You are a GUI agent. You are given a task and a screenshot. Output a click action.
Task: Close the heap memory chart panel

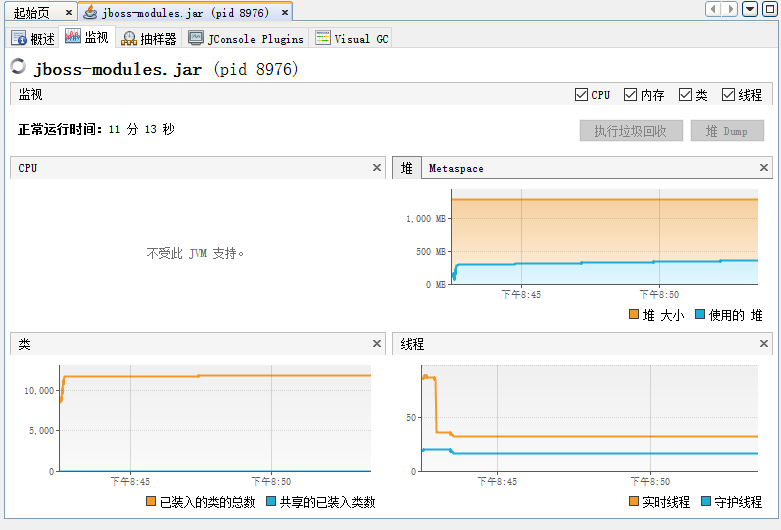click(764, 168)
